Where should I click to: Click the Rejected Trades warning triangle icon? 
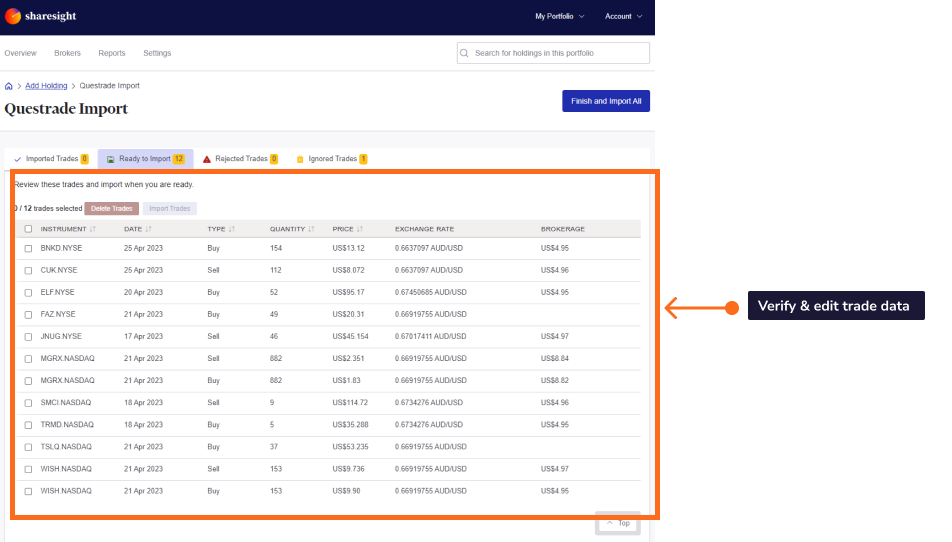207,159
